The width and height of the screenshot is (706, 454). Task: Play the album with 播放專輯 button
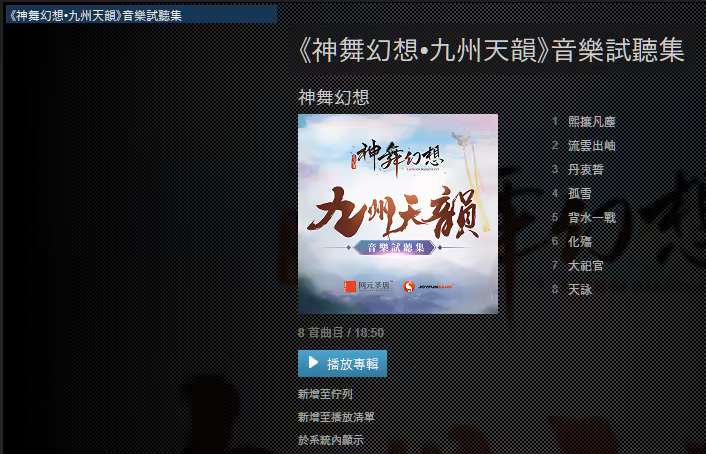[x=342, y=363]
